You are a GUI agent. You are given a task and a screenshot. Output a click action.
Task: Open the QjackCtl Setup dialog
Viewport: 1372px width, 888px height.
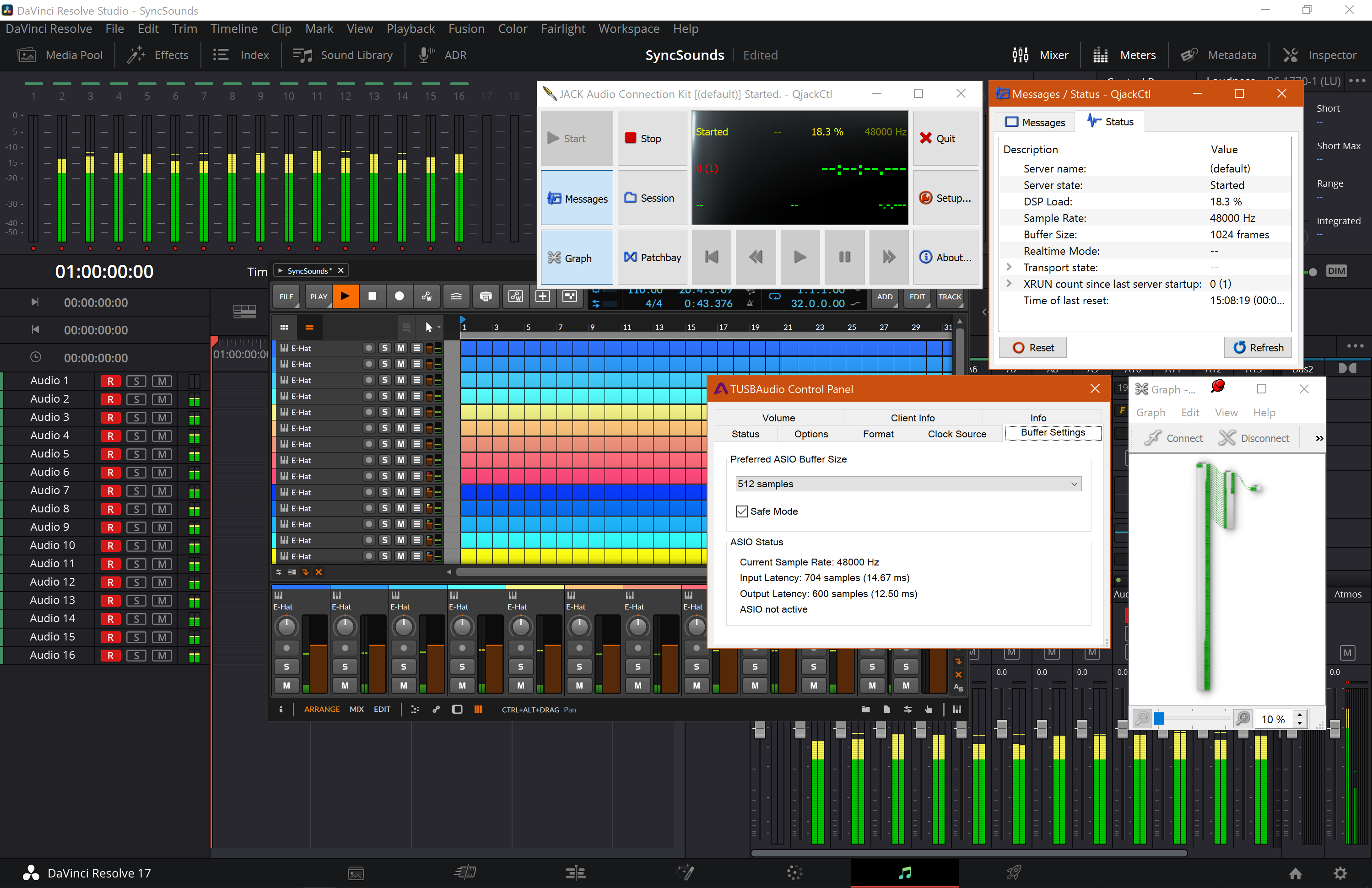(945, 198)
